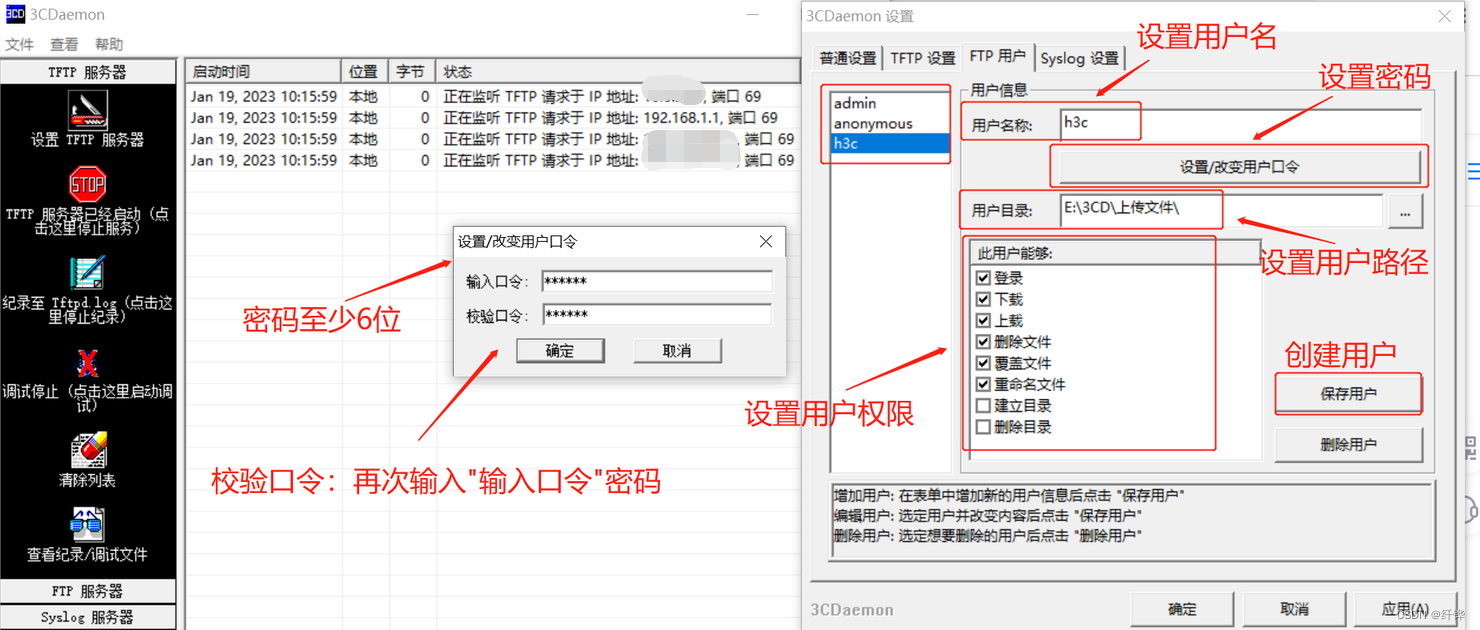
Task: Click the clear list eraser icon
Action: point(87,450)
